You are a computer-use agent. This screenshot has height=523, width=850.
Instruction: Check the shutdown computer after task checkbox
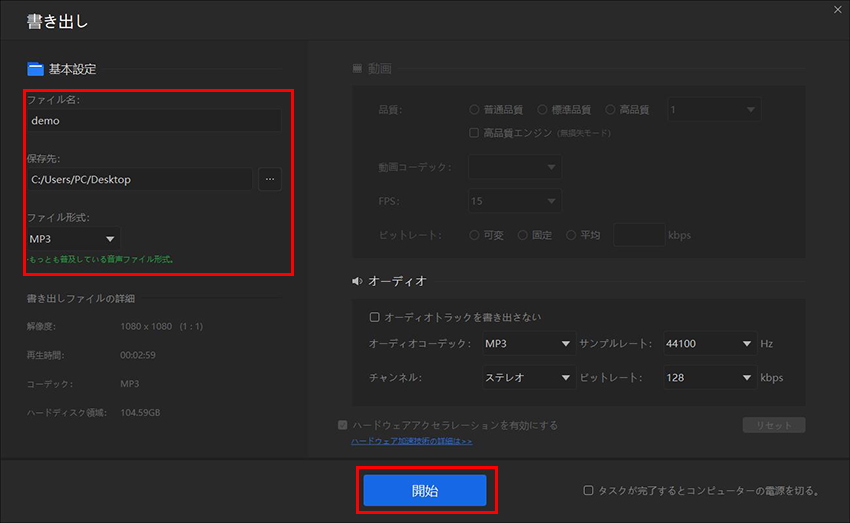(x=588, y=490)
